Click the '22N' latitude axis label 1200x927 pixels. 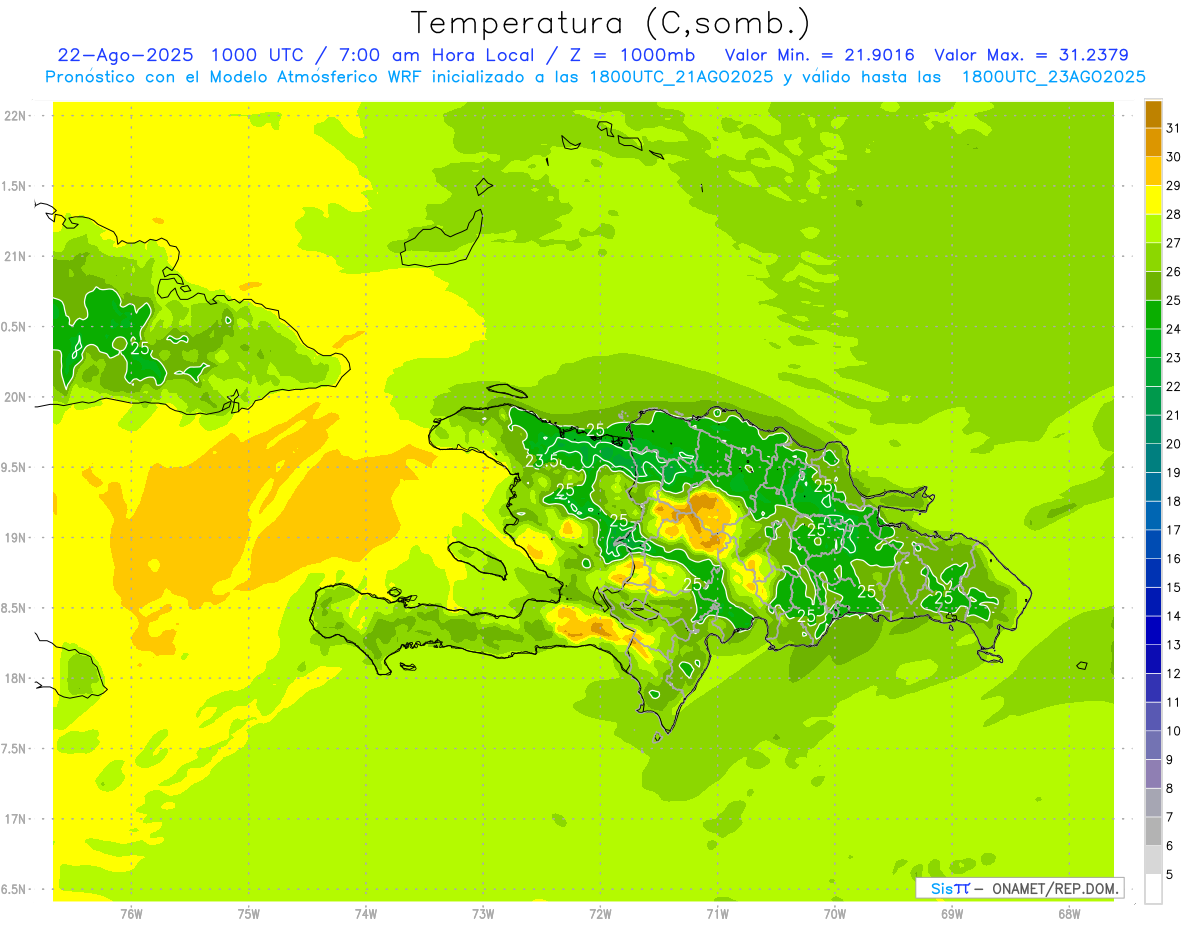[14, 115]
